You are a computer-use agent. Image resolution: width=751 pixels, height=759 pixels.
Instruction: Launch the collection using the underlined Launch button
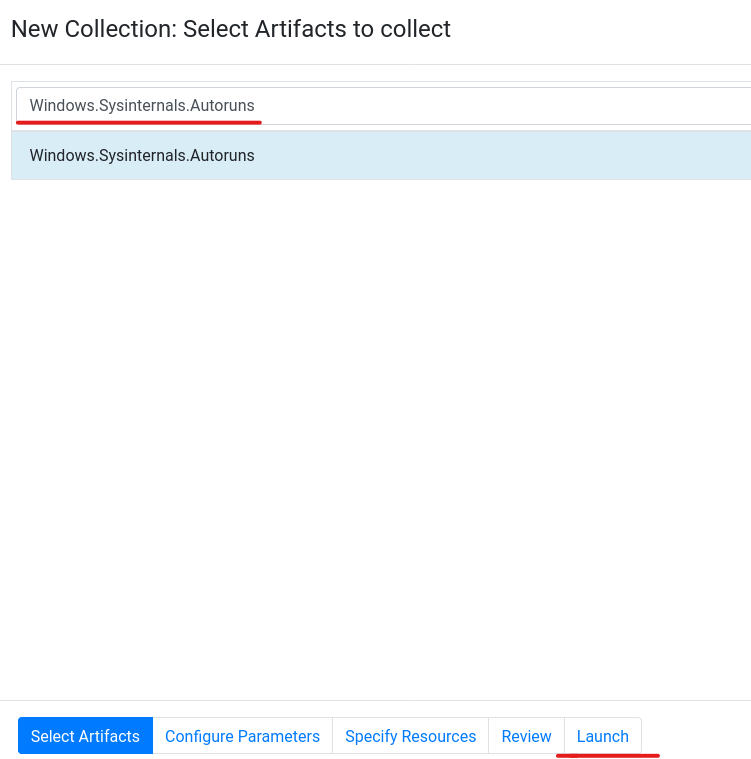(x=603, y=736)
